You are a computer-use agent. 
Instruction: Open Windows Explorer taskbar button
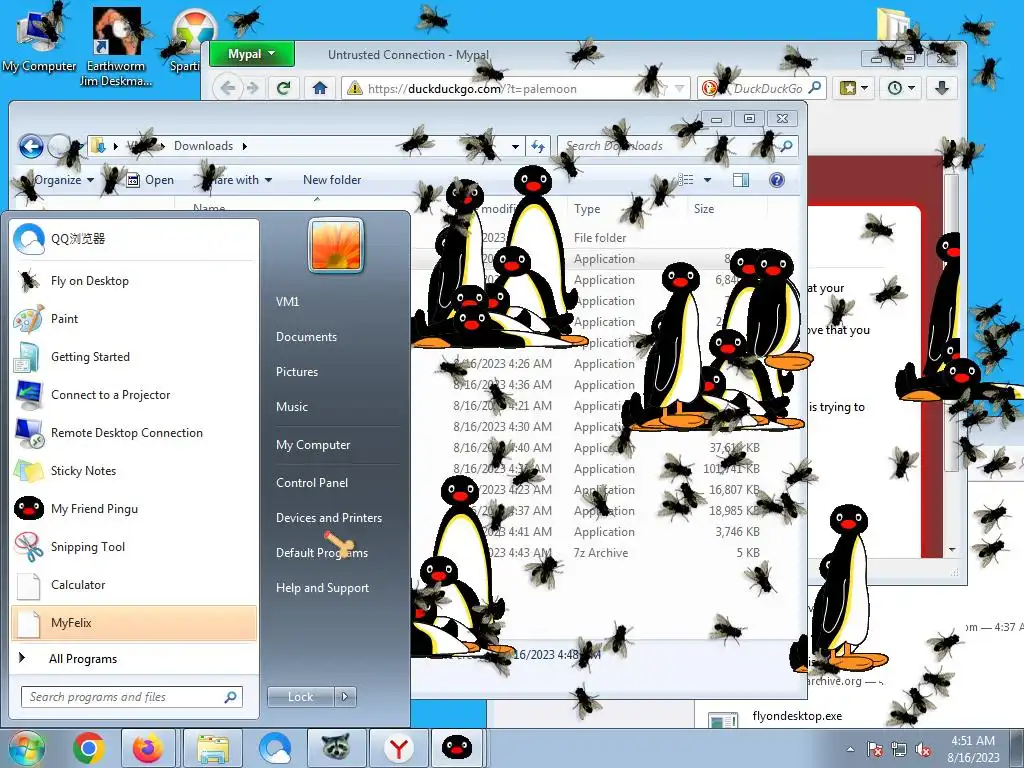click(213, 748)
